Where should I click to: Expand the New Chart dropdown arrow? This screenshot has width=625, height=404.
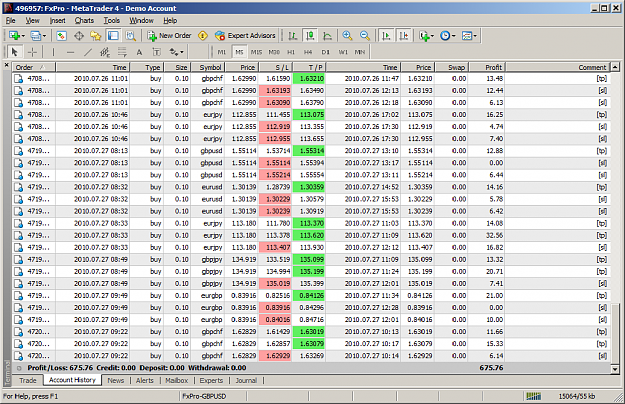pyautogui.click(x=23, y=36)
